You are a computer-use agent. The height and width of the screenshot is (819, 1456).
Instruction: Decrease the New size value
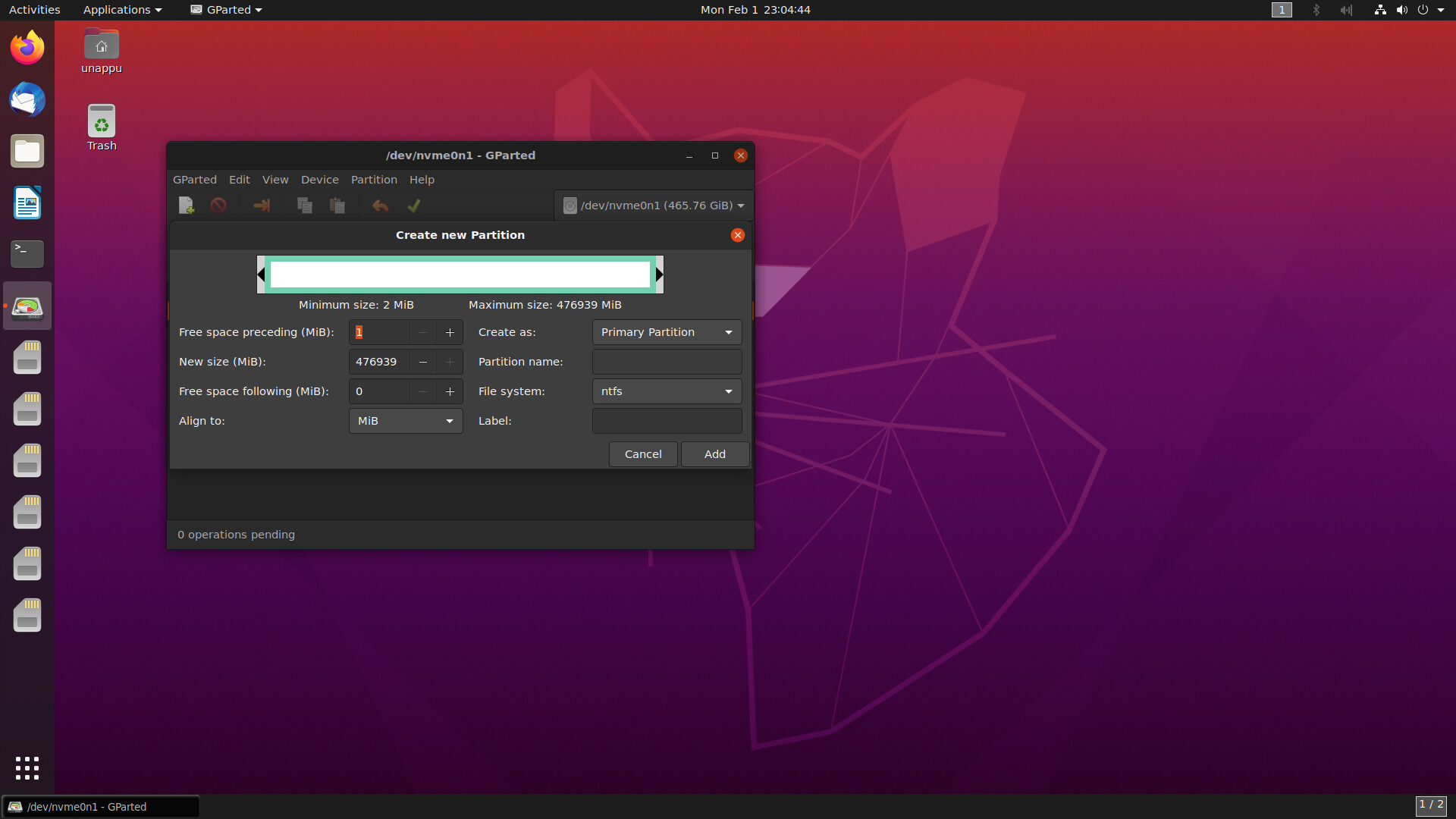click(423, 362)
